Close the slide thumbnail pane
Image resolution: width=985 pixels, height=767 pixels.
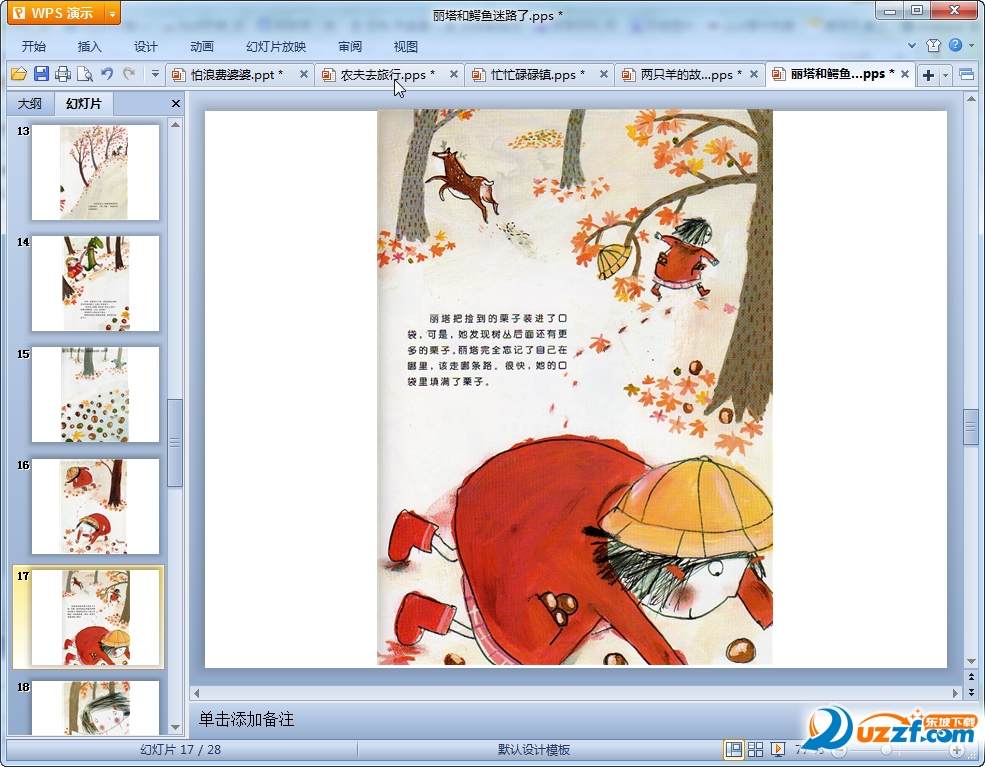point(176,104)
